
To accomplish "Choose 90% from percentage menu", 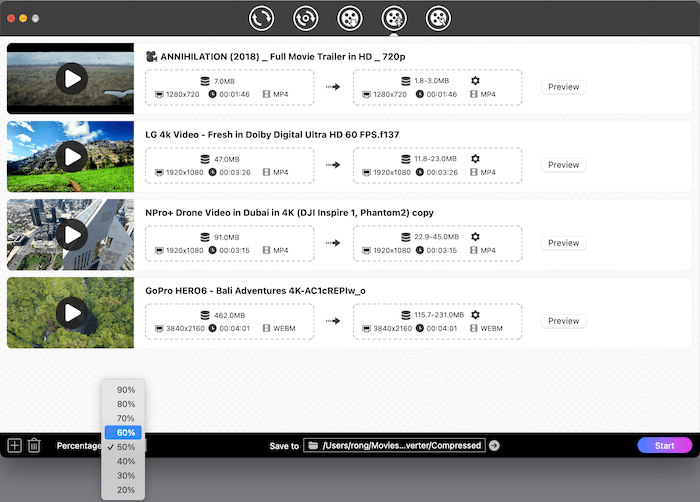I will (x=126, y=390).
